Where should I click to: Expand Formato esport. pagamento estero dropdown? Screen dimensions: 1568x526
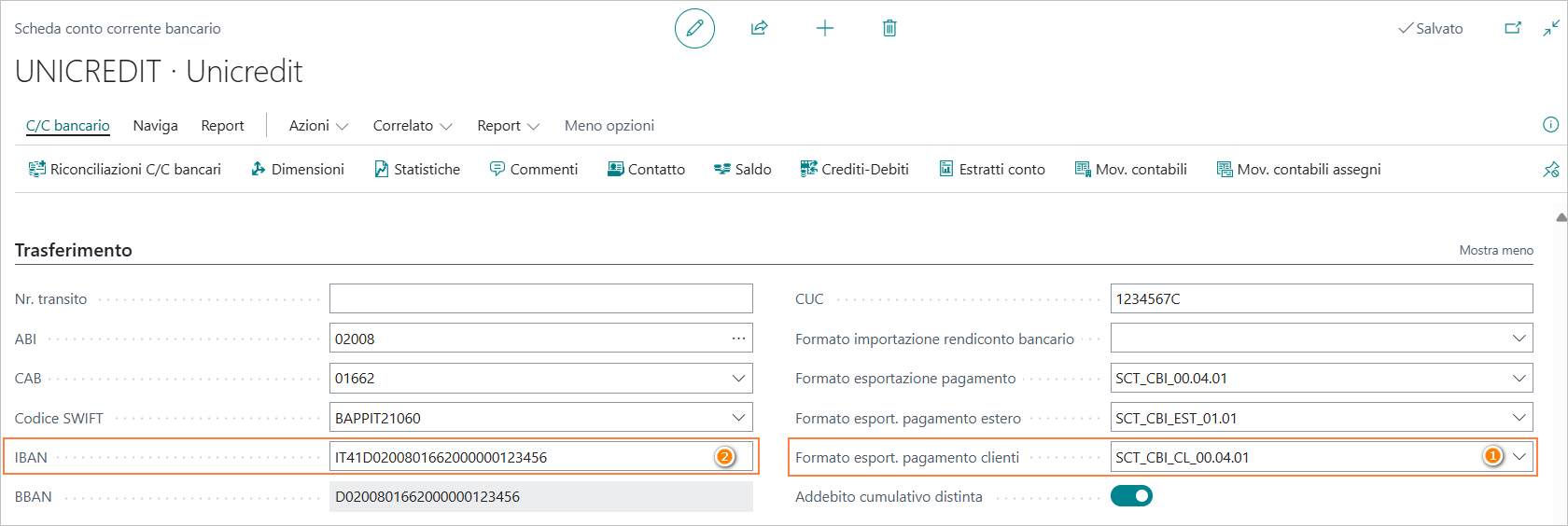[x=1519, y=418]
